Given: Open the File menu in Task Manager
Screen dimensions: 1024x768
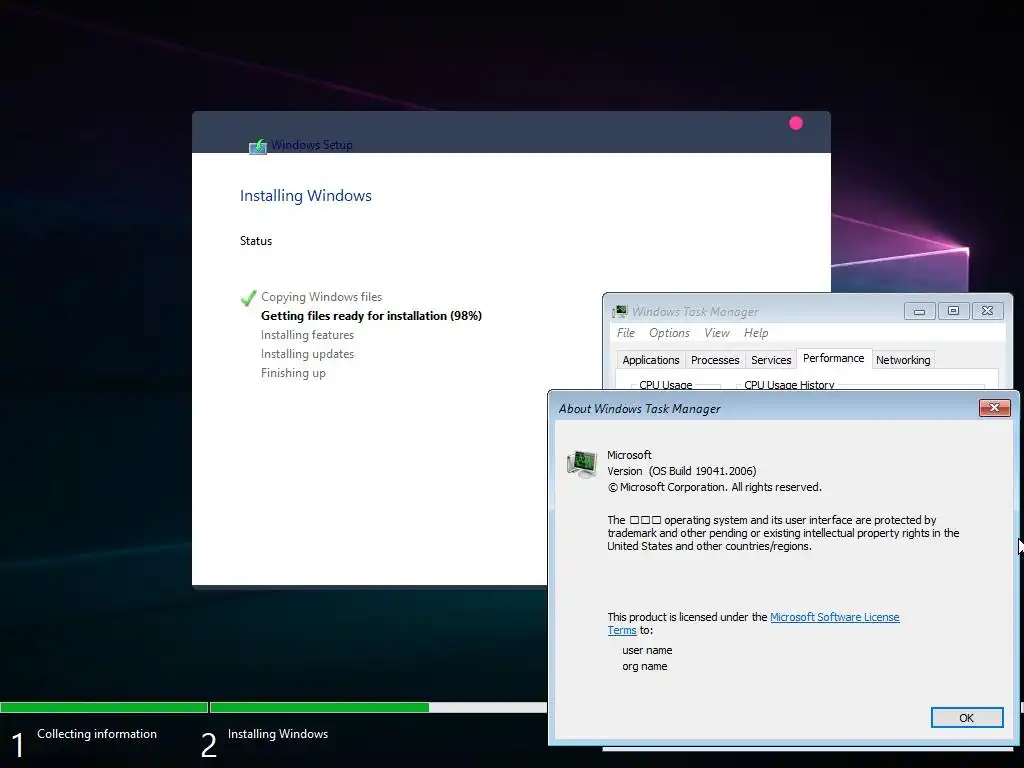Looking at the screenshot, I should [x=626, y=333].
